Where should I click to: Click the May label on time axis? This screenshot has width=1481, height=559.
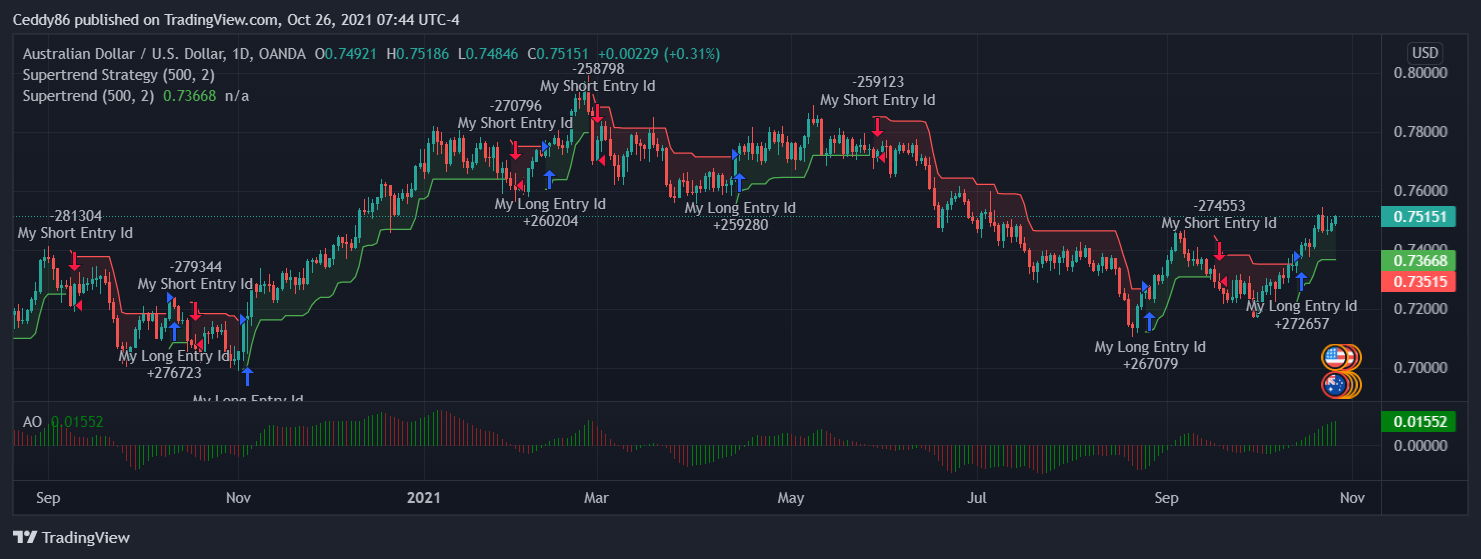click(x=791, y=497)
